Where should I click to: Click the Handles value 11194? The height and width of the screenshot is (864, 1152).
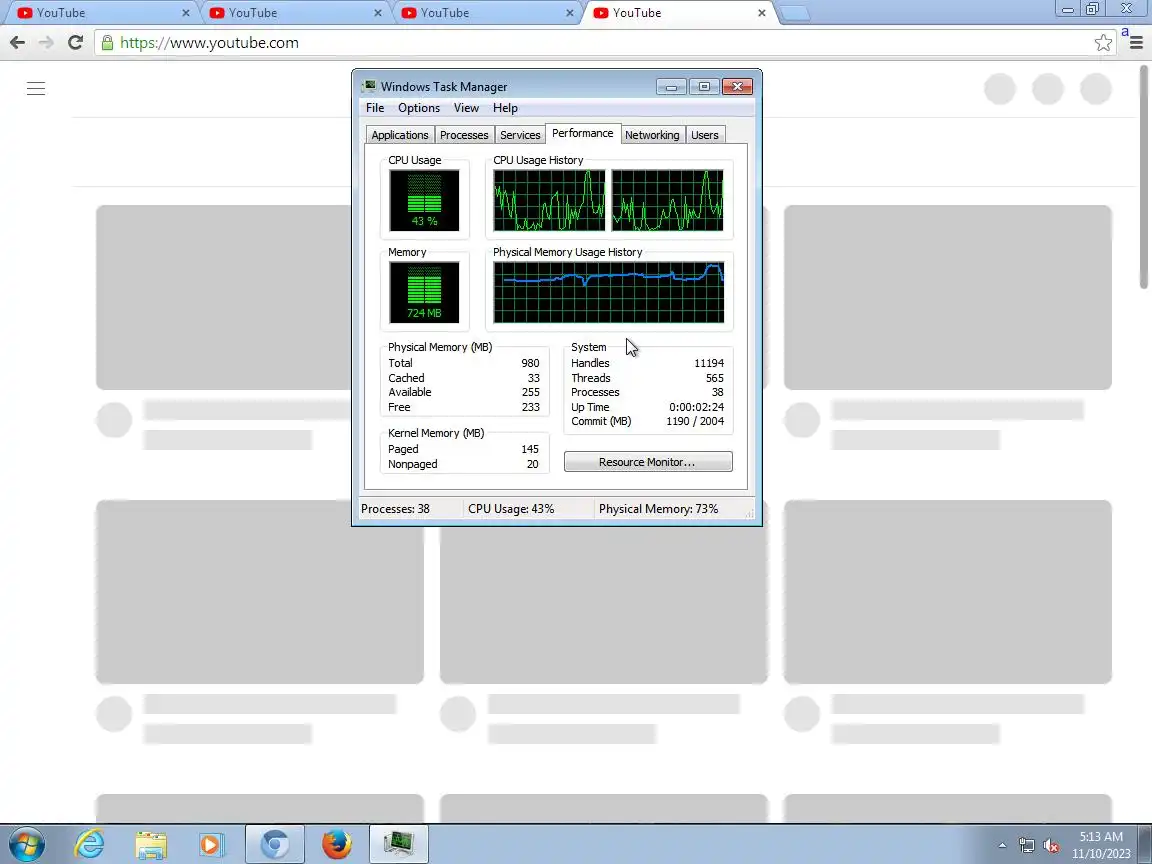tap(709, 363)
